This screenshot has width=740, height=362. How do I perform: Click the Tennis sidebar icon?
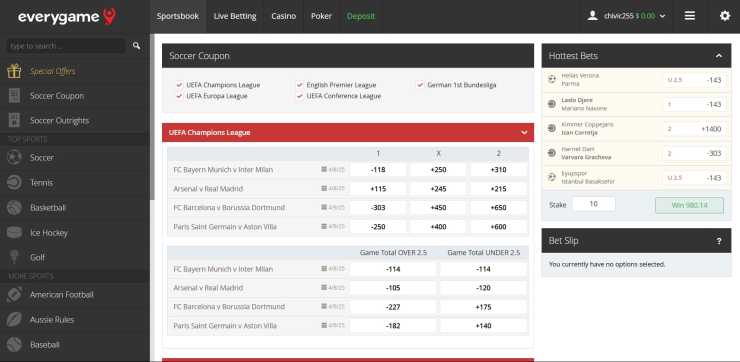coord(14,183)
